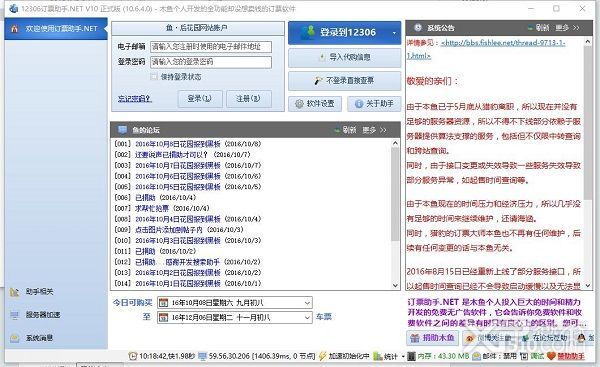Expand the arrow on 登录到12306 button
This screenshot has width=600, height=367.
(x=394, y=33)
